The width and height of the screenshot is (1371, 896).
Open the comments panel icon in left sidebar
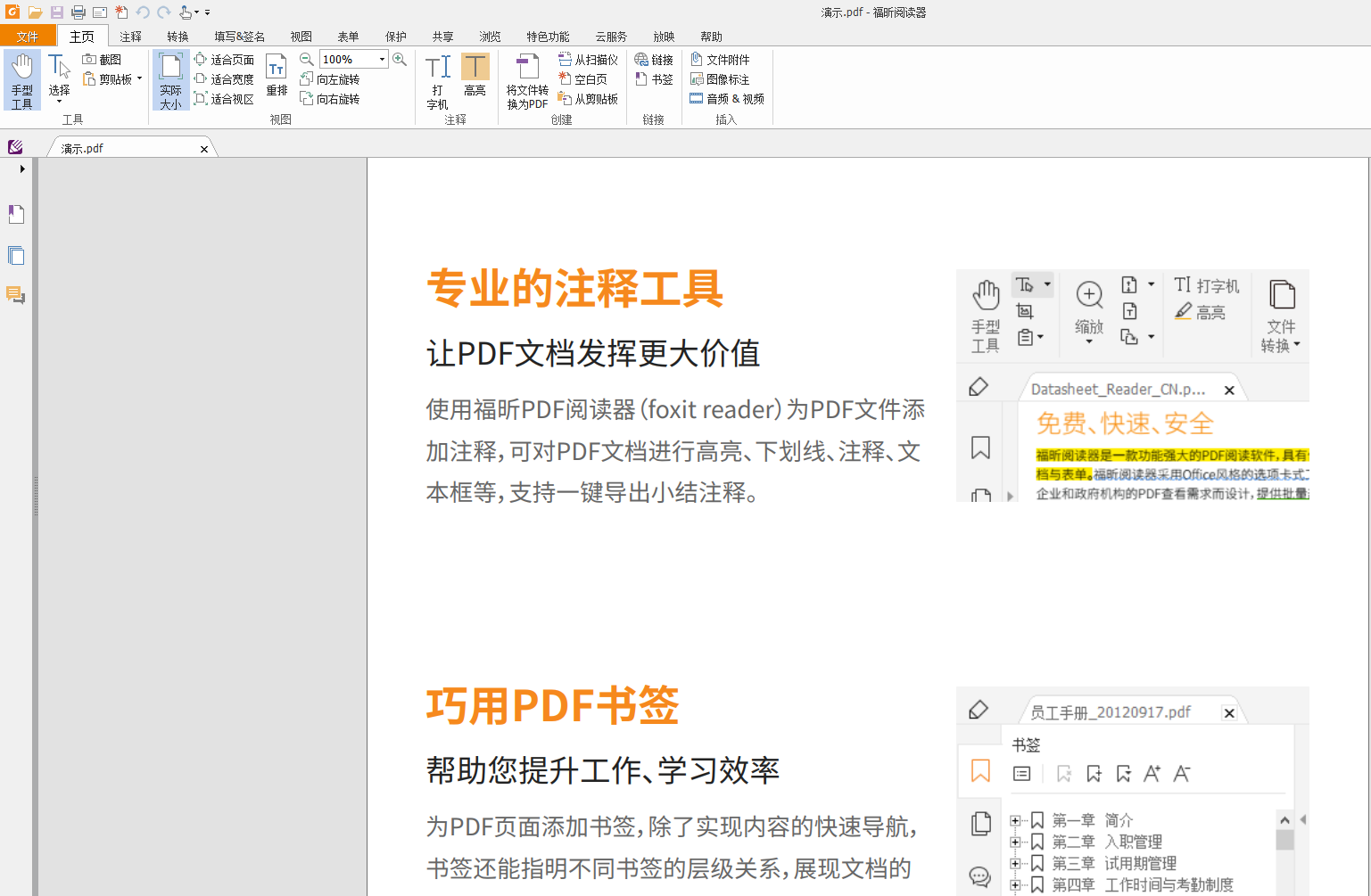(x=15, y=296)
